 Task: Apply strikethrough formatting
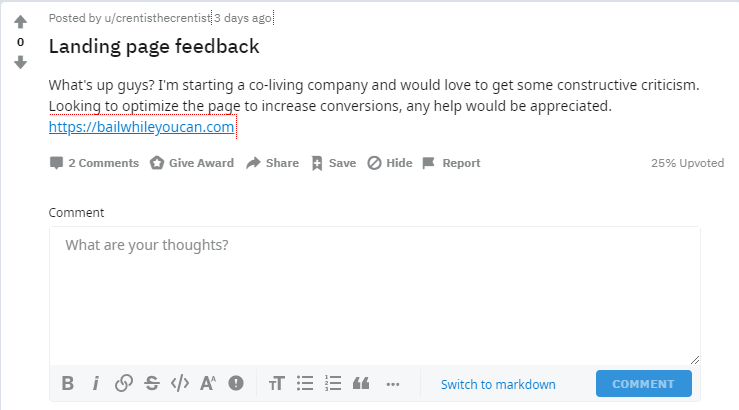point(152,383)
